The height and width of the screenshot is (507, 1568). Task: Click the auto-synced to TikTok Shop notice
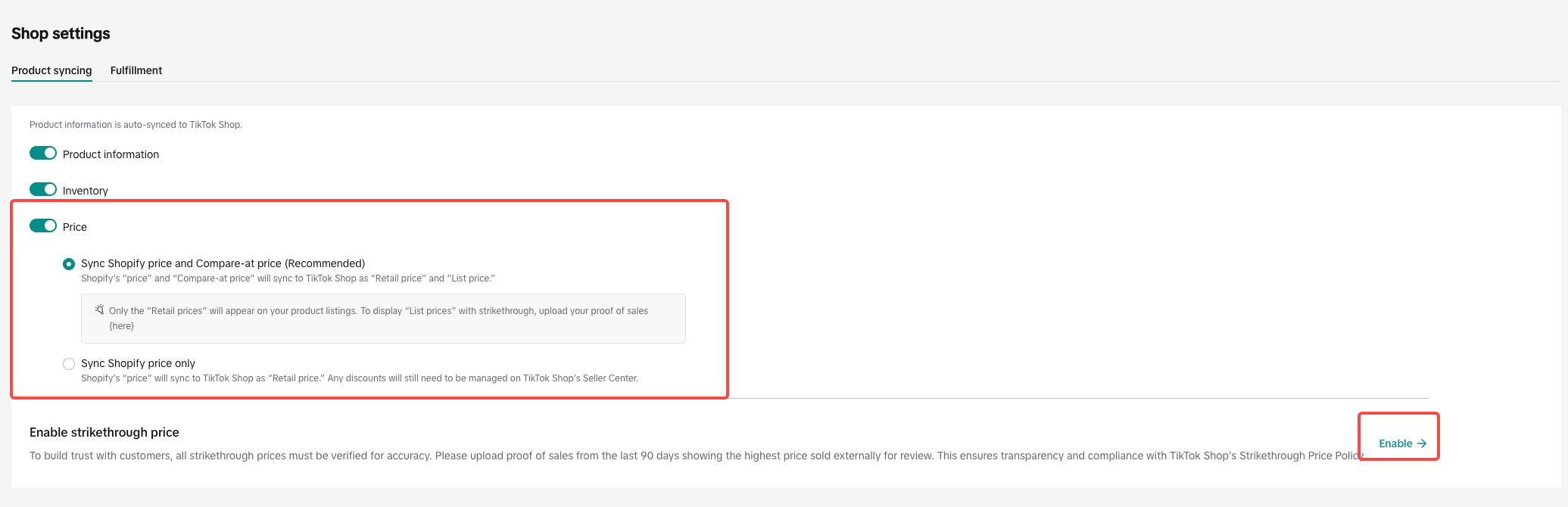pos(136,125)
